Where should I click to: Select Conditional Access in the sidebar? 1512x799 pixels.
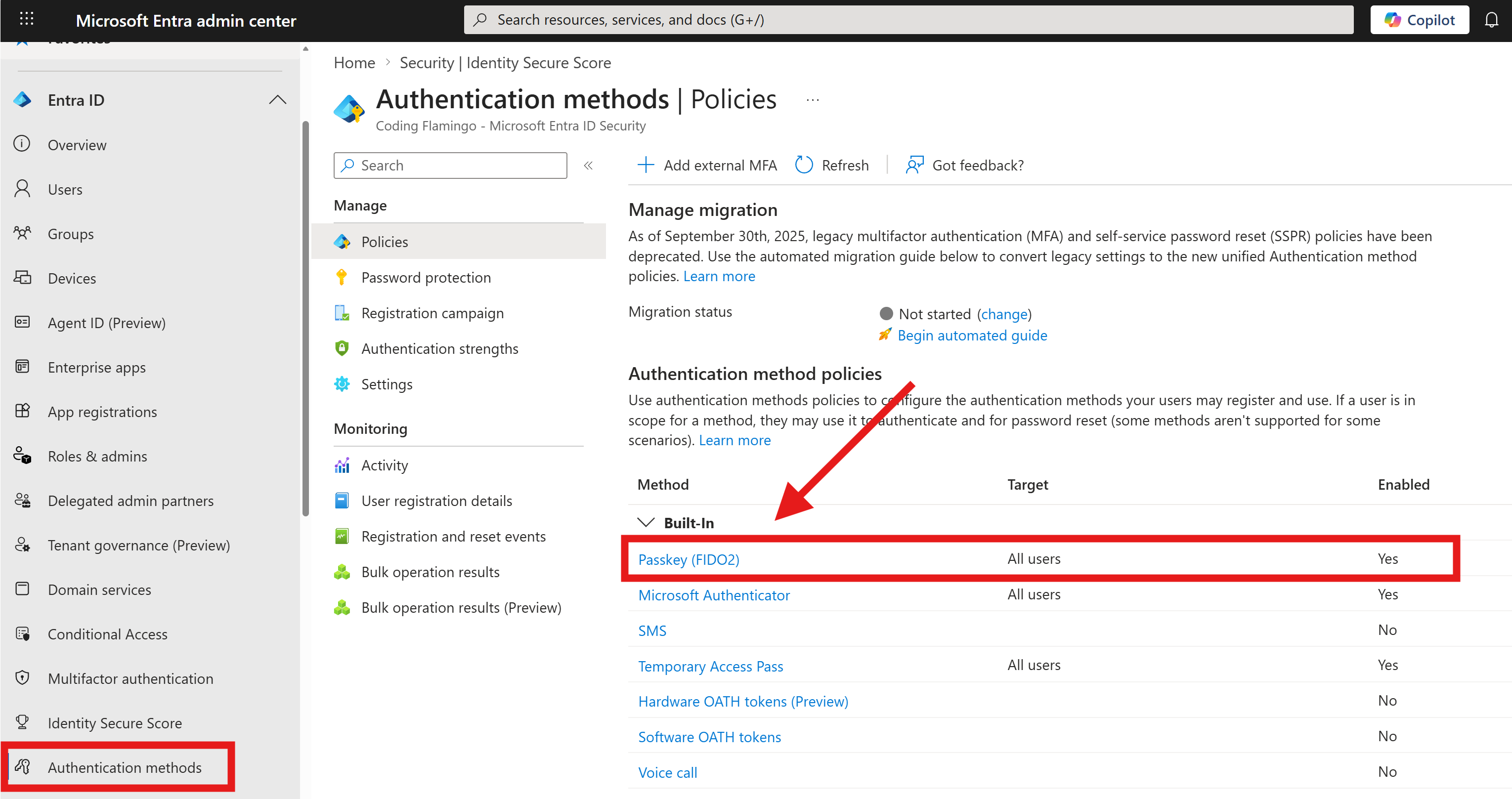click(x=107, y=634)
